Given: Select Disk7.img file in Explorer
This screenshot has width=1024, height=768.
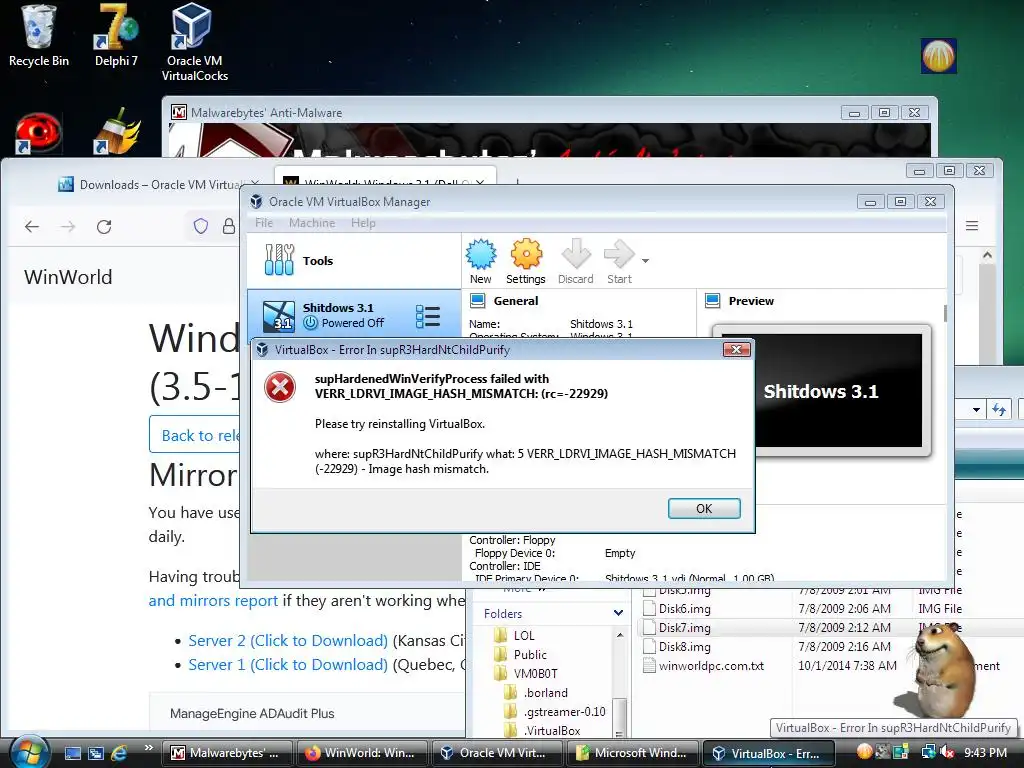Looking at the screenshot, I should (x=684, y=628).
